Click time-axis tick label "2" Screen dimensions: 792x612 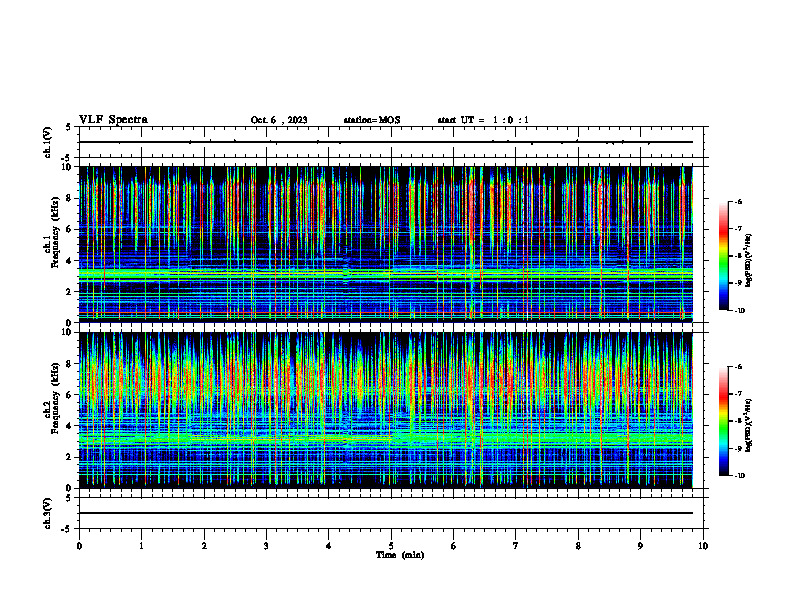(204, 546)
